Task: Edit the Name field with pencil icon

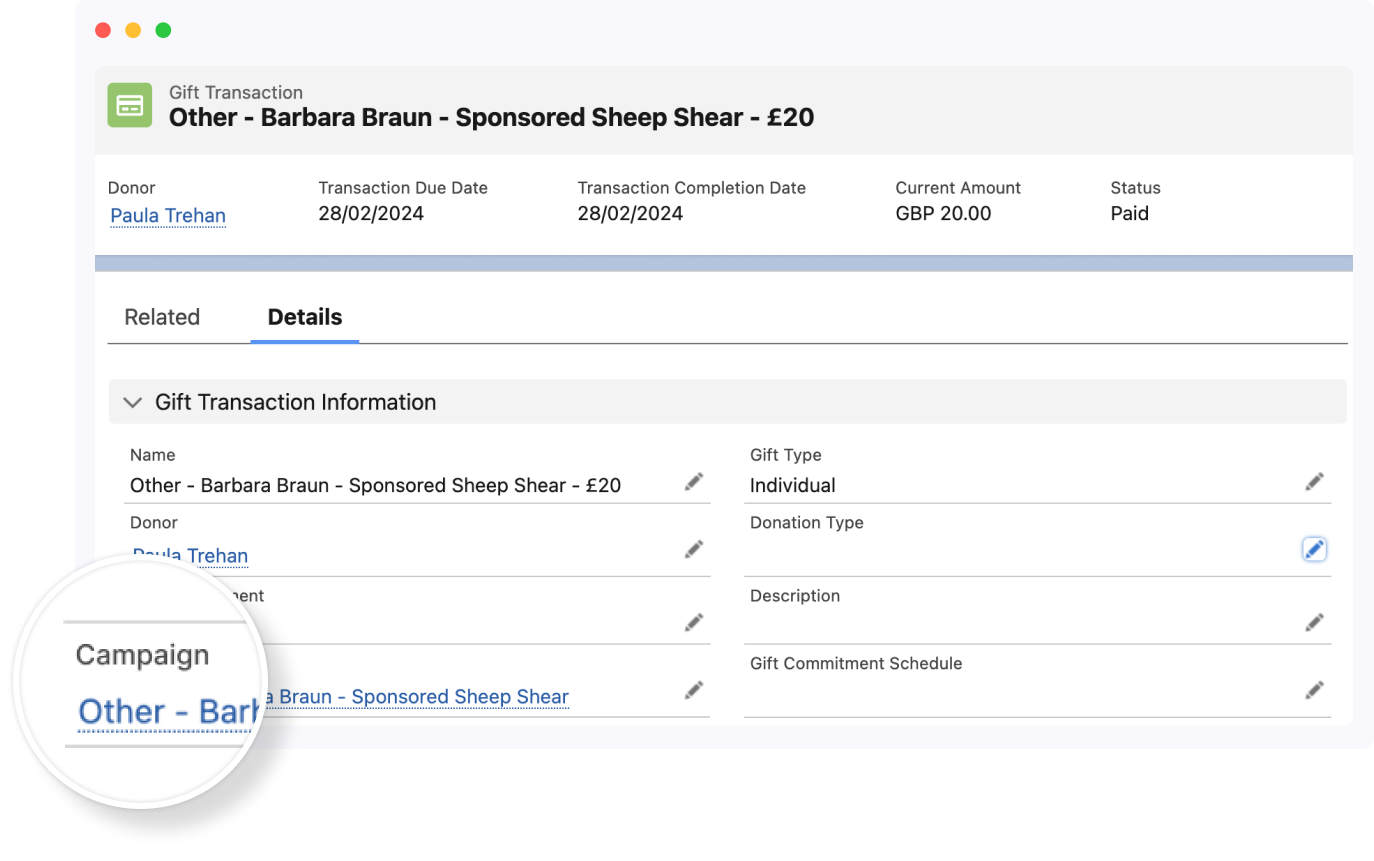Action: [x=694, y=482]
